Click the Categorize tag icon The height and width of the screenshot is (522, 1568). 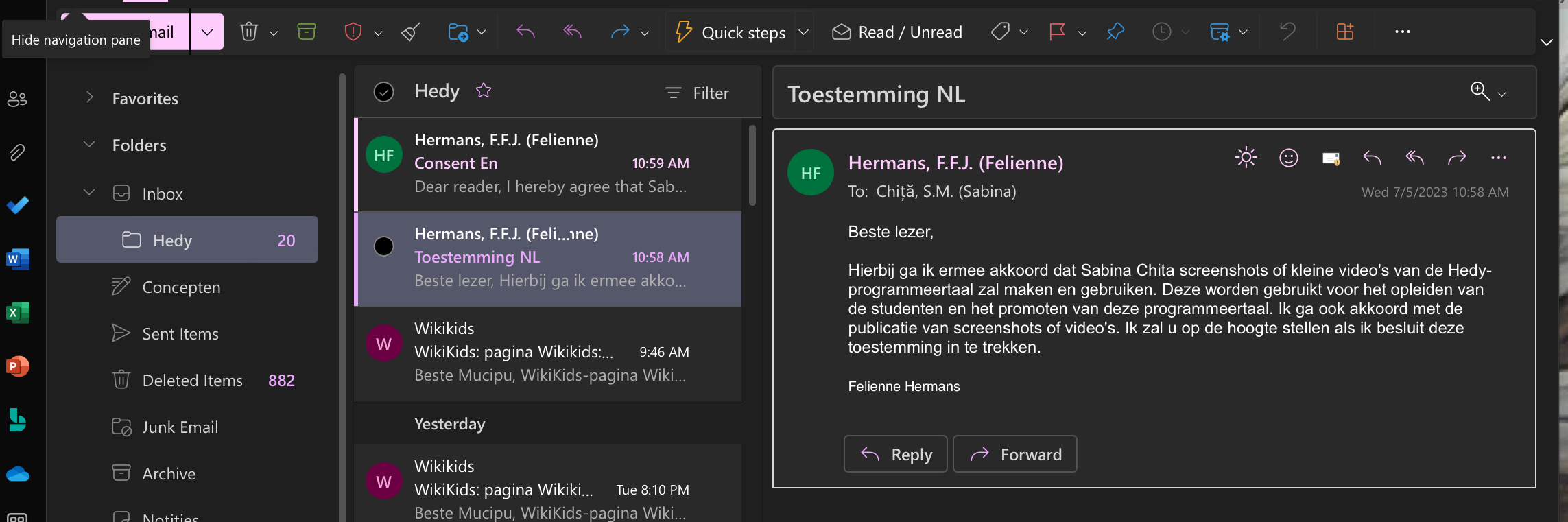pos(1000,32)
